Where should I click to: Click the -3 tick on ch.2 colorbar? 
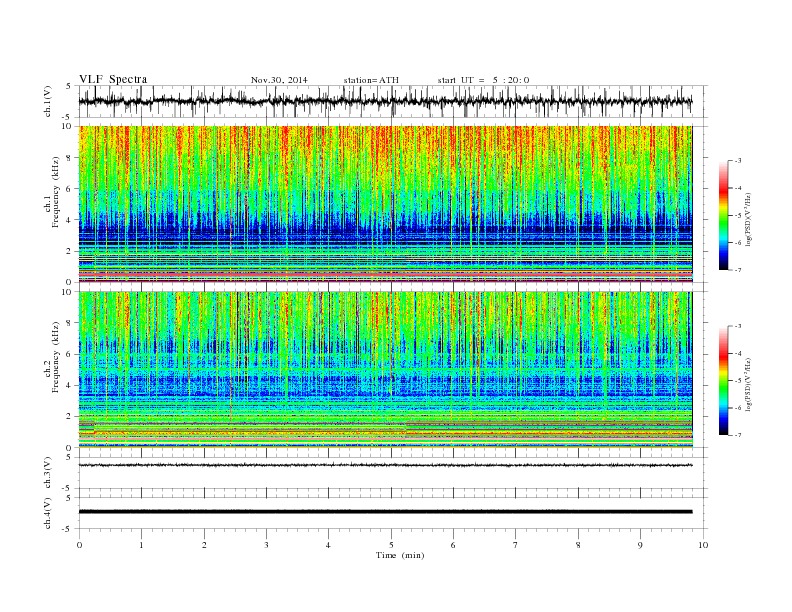[738, 326]
